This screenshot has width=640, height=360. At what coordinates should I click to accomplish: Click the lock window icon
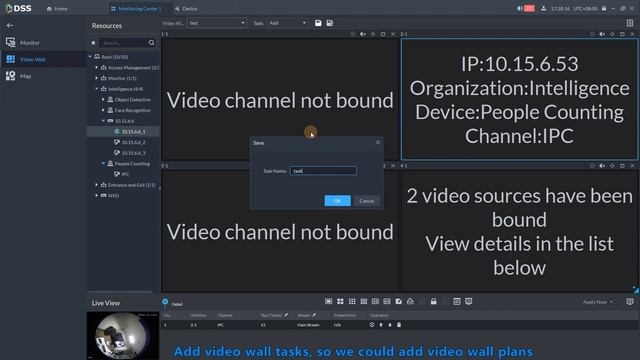(x=433, y=301)
